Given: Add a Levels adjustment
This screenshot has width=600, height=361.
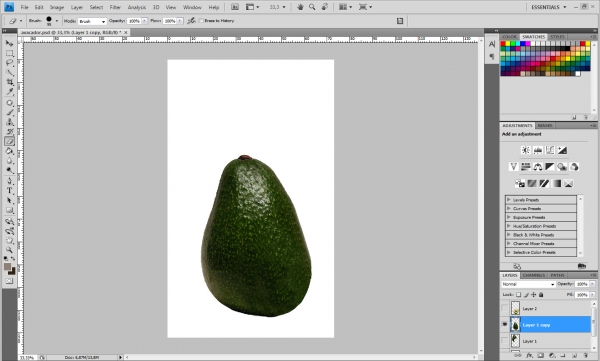Looking at the screenshot, I should [x=538, y=150].
